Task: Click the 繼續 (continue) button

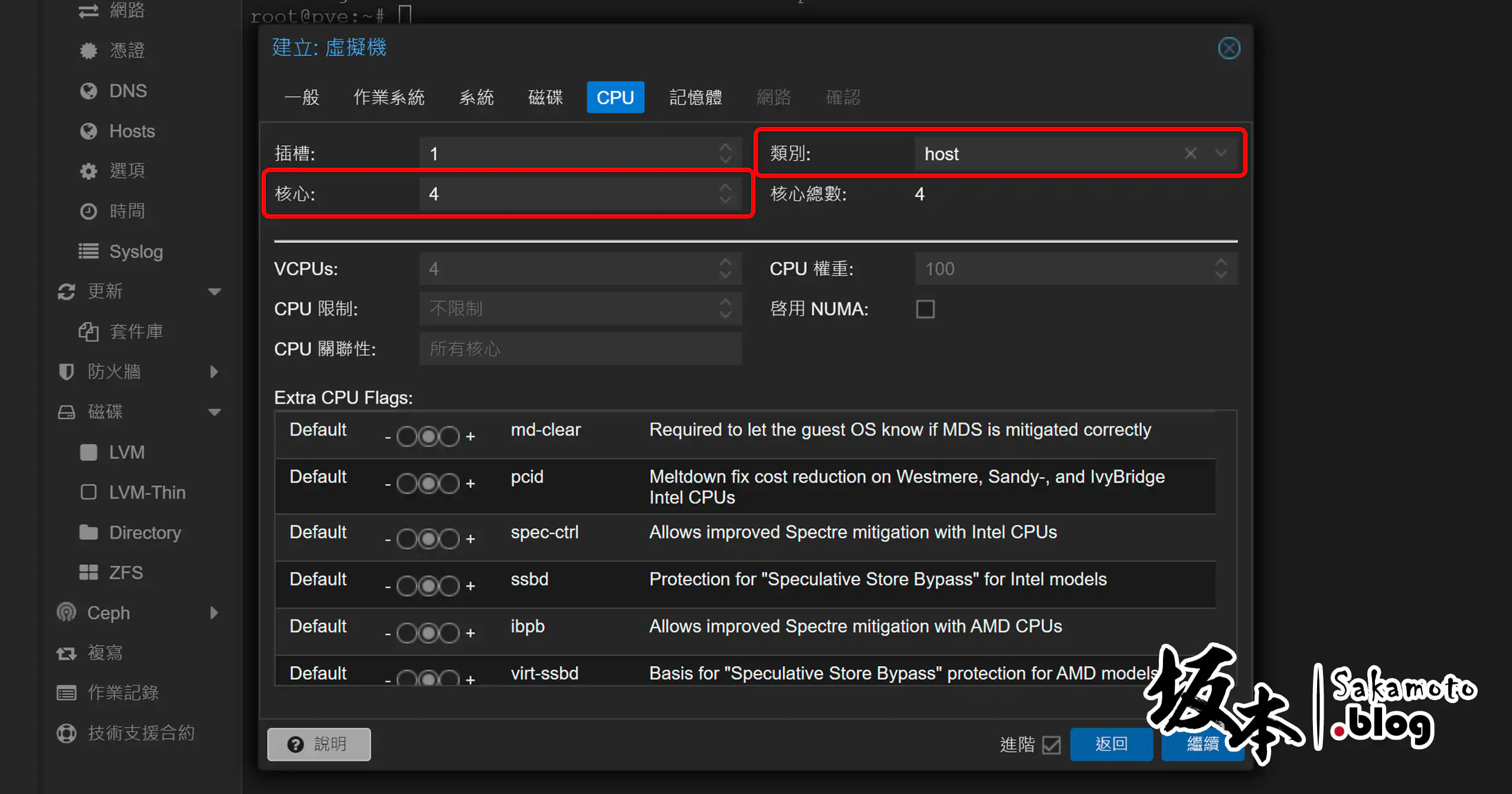Action: (x=1203, y=744)
